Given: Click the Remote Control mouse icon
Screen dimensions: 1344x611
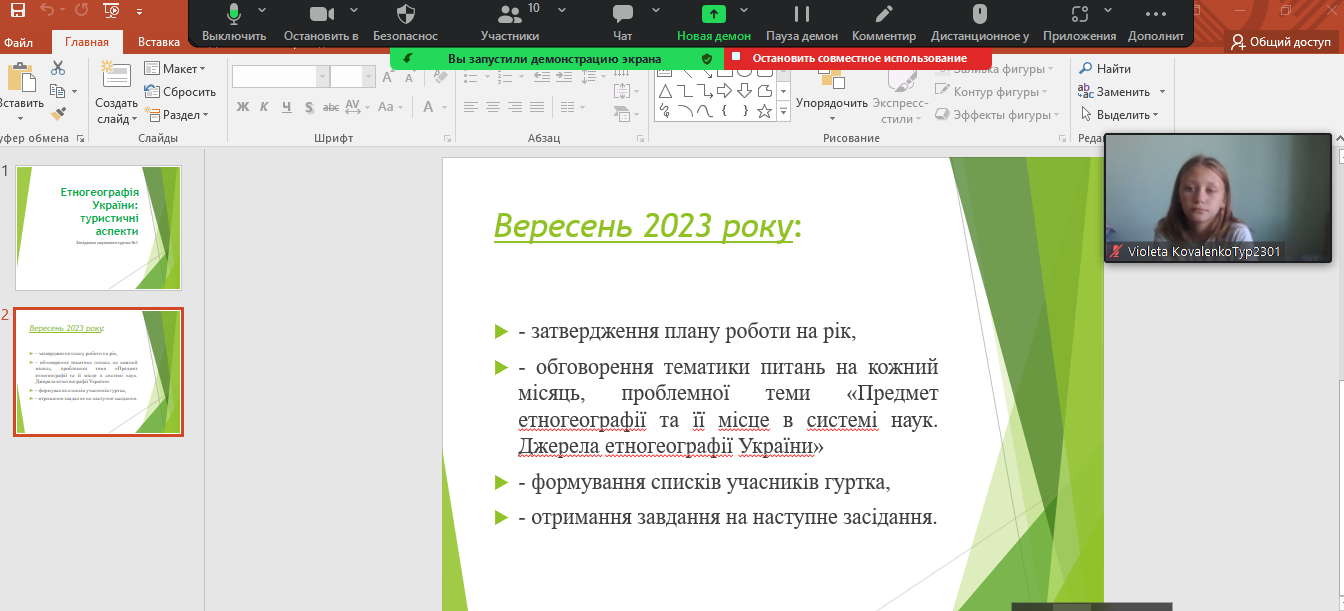Looking at the screenshot, I should point(979,14).
